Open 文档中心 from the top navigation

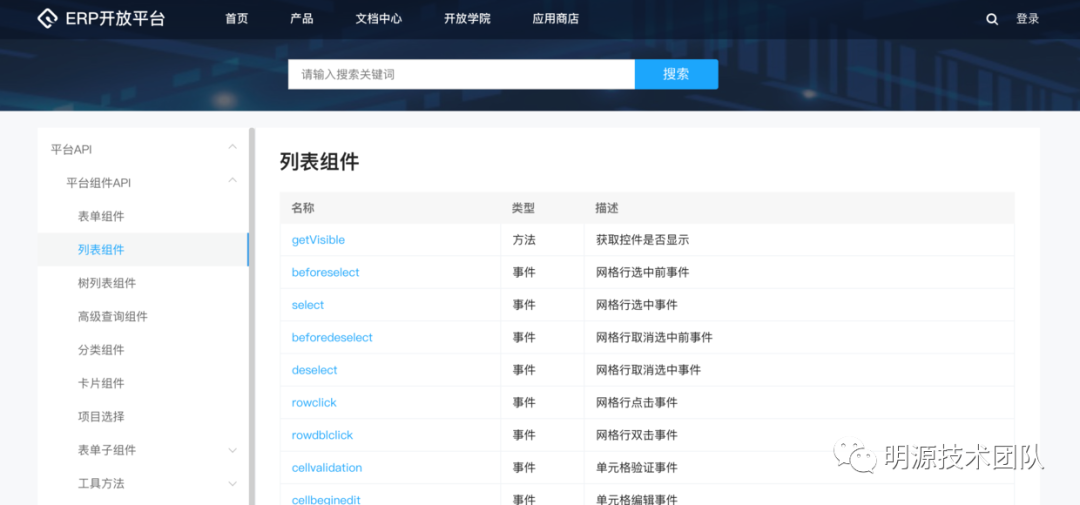click(379, 19)
